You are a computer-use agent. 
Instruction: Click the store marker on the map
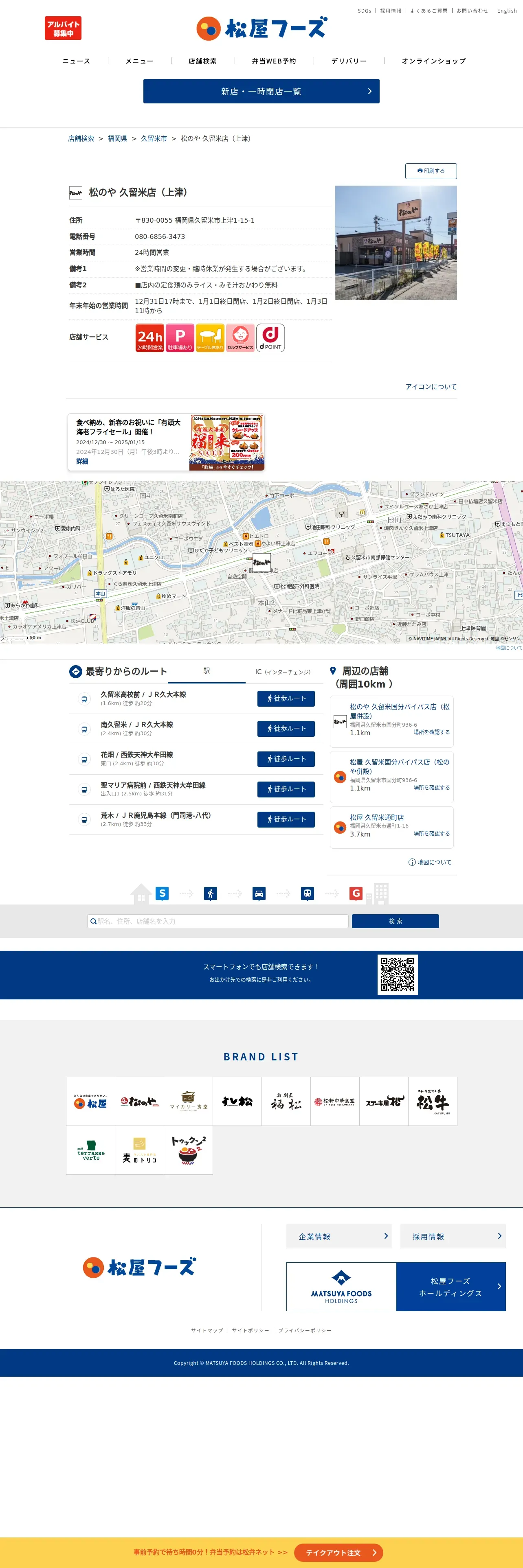262,563
